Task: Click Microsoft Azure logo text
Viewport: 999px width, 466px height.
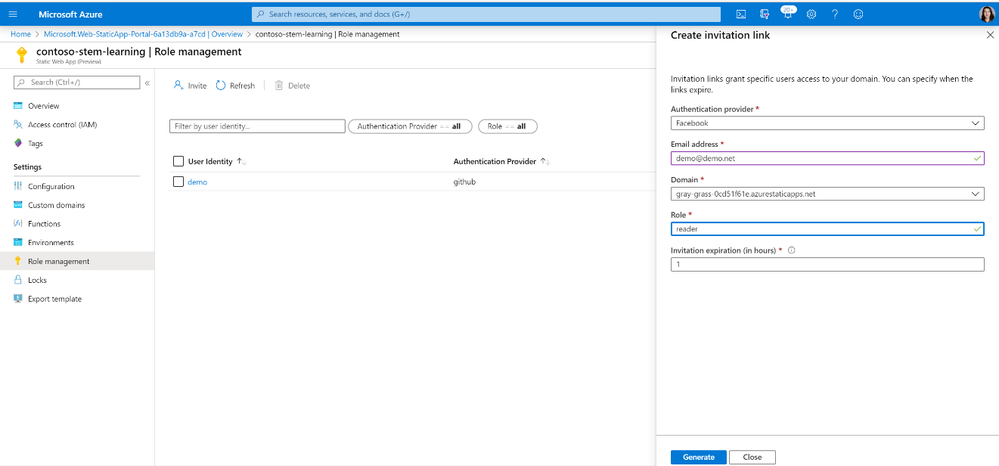Action: tap(70, 14)
